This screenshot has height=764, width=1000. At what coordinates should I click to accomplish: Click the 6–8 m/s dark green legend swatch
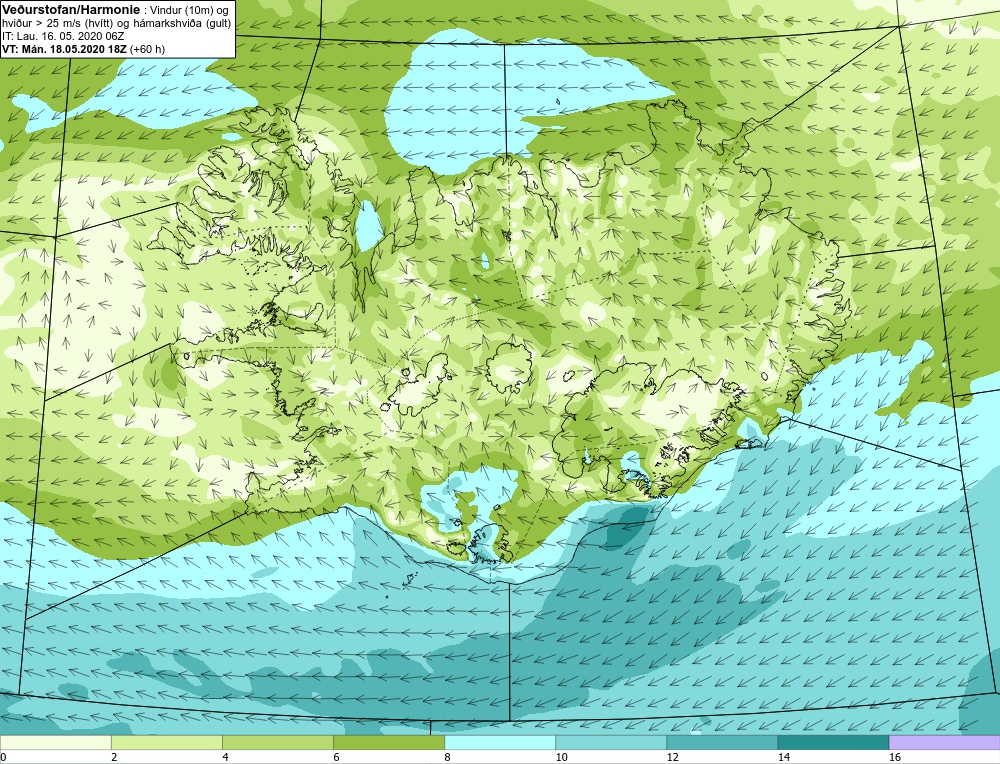point(388,742)
